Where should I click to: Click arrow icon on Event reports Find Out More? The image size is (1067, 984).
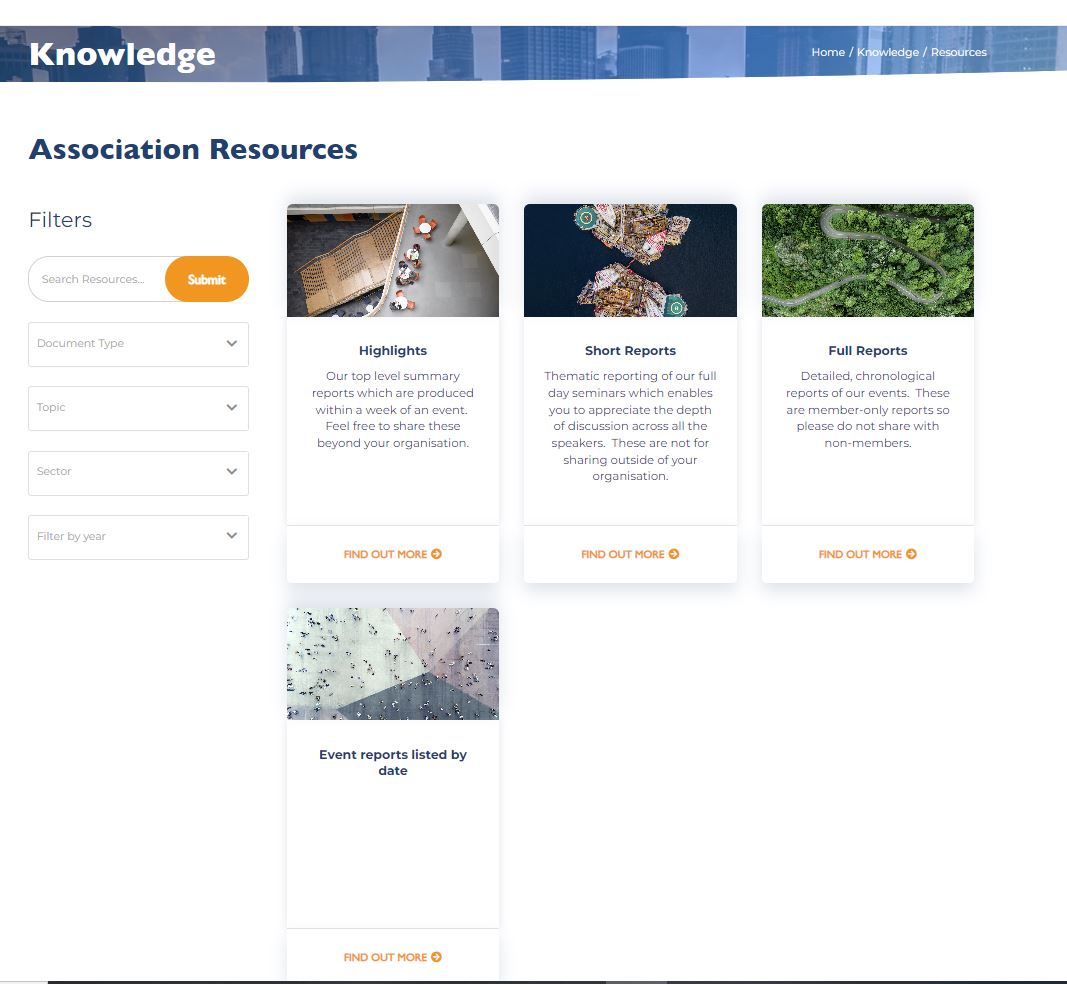[436, 957]
